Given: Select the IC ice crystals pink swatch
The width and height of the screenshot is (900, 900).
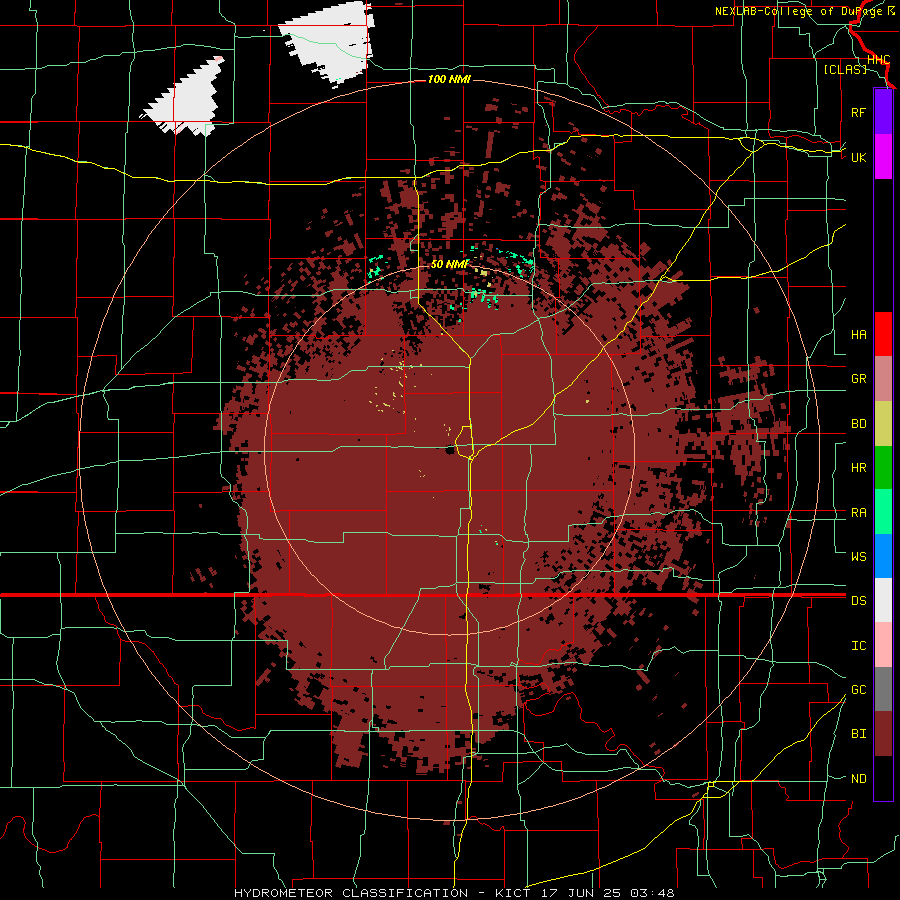Looking at the screenshot, I should point(883,645).
